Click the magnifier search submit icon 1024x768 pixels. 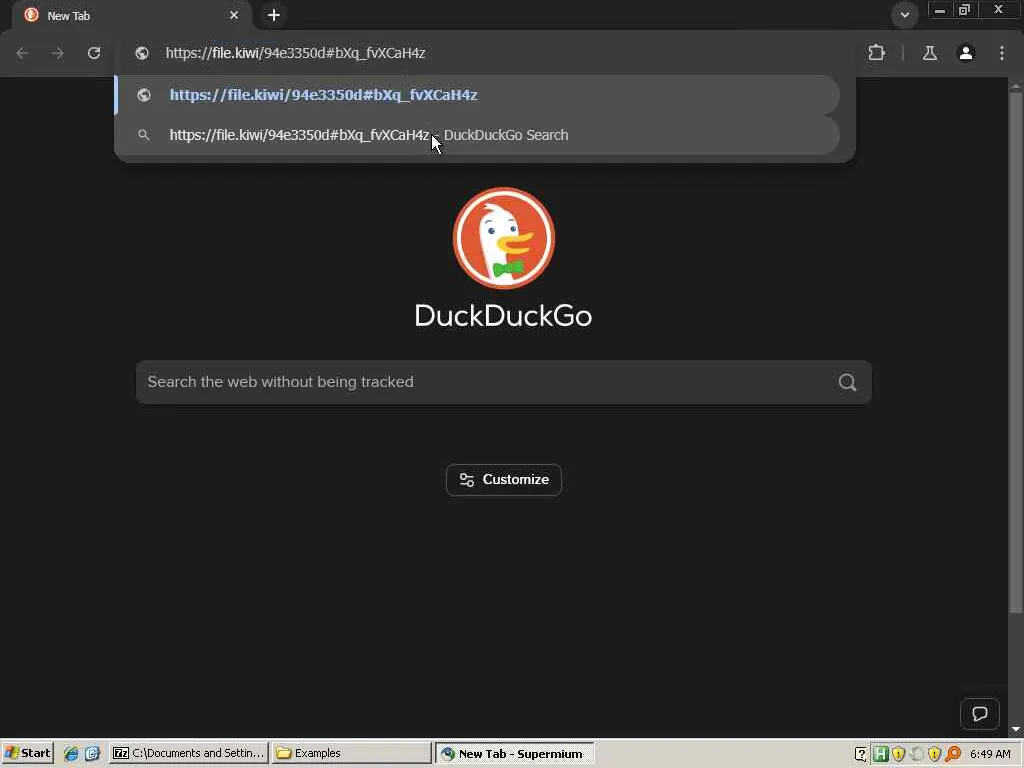(848, 382)
